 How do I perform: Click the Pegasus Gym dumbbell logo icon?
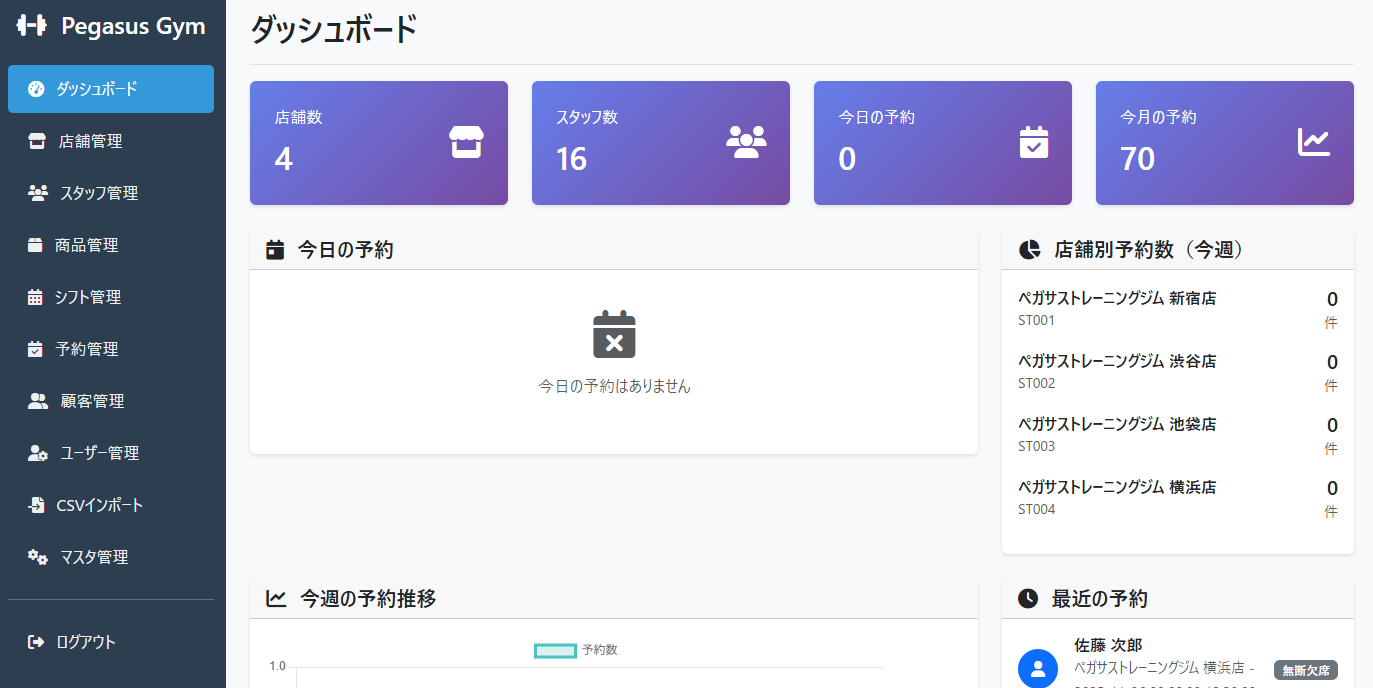coord(32,26)
